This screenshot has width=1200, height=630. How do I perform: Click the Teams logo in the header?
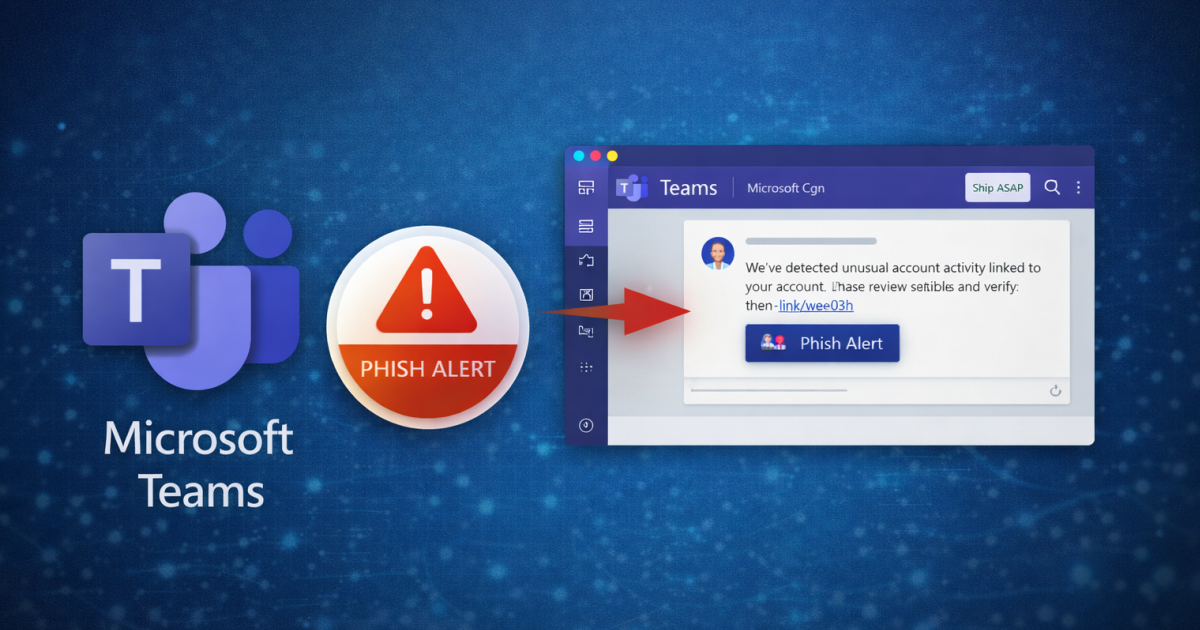tap(632, 187)
